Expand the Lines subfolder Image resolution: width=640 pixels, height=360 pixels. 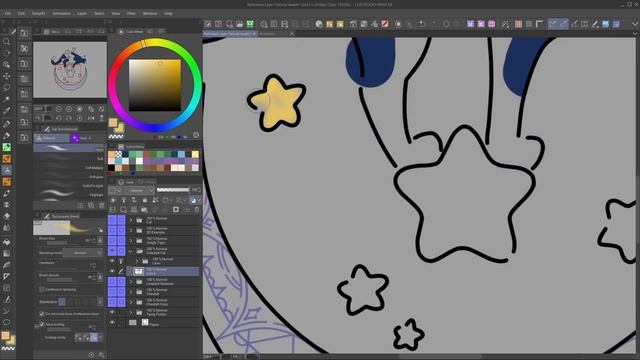138,261
